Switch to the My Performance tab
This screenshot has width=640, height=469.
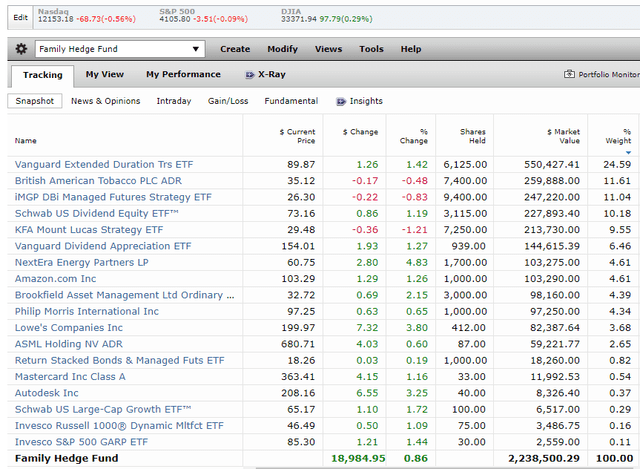tap(183, 74)
